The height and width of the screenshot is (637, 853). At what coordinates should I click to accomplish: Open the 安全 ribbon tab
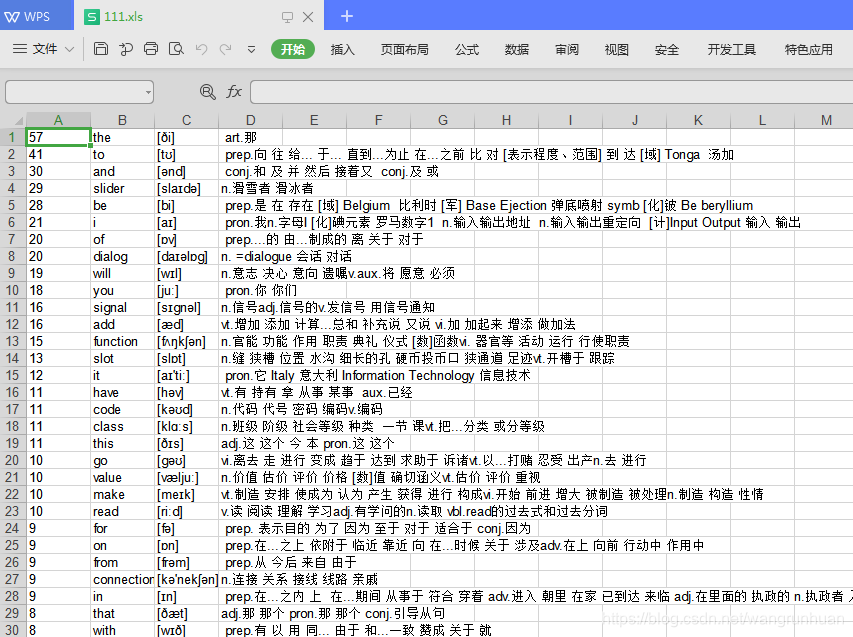(x=666, y=50)
